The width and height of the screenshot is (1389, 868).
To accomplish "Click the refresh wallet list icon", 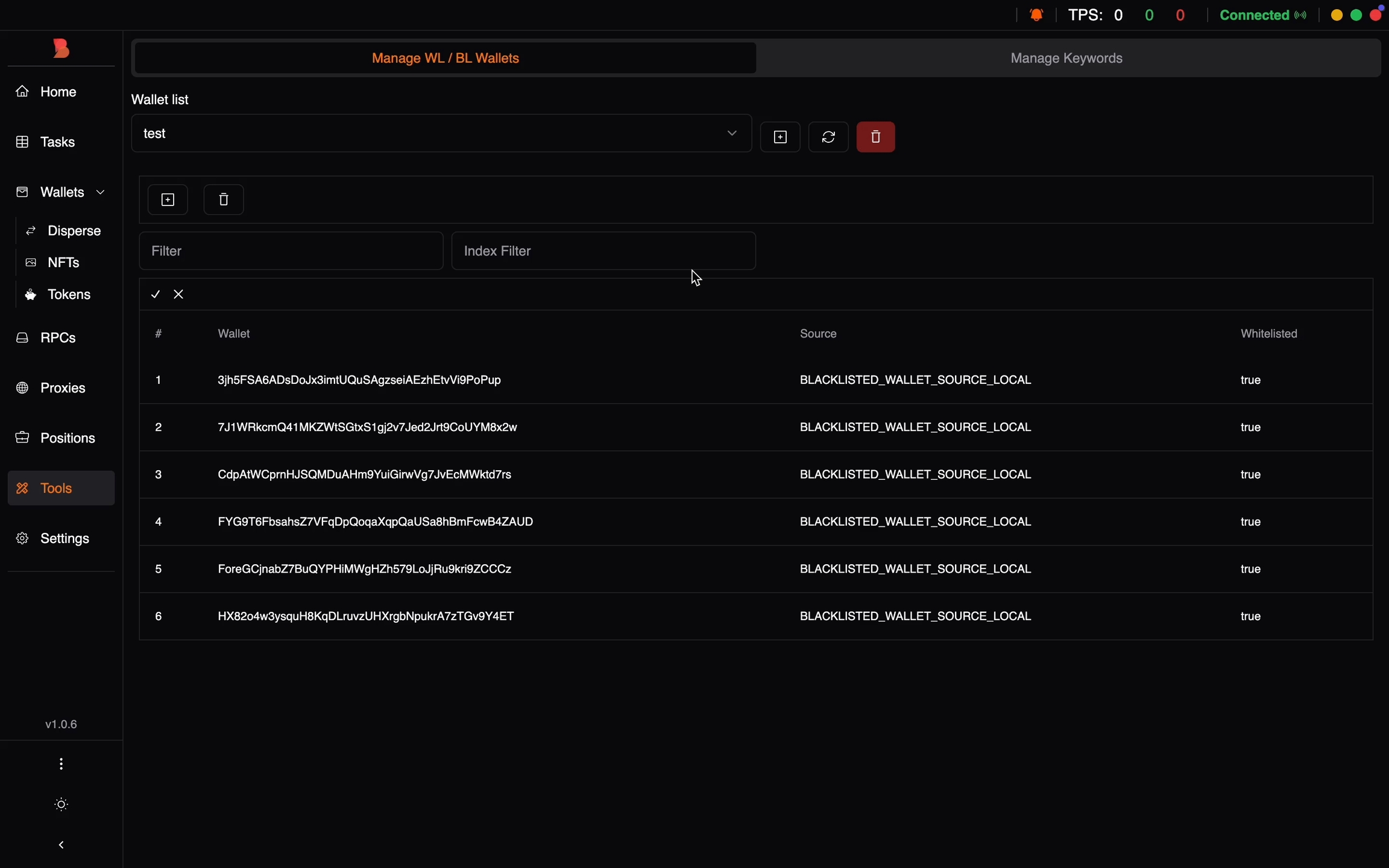I will [828, 137].
